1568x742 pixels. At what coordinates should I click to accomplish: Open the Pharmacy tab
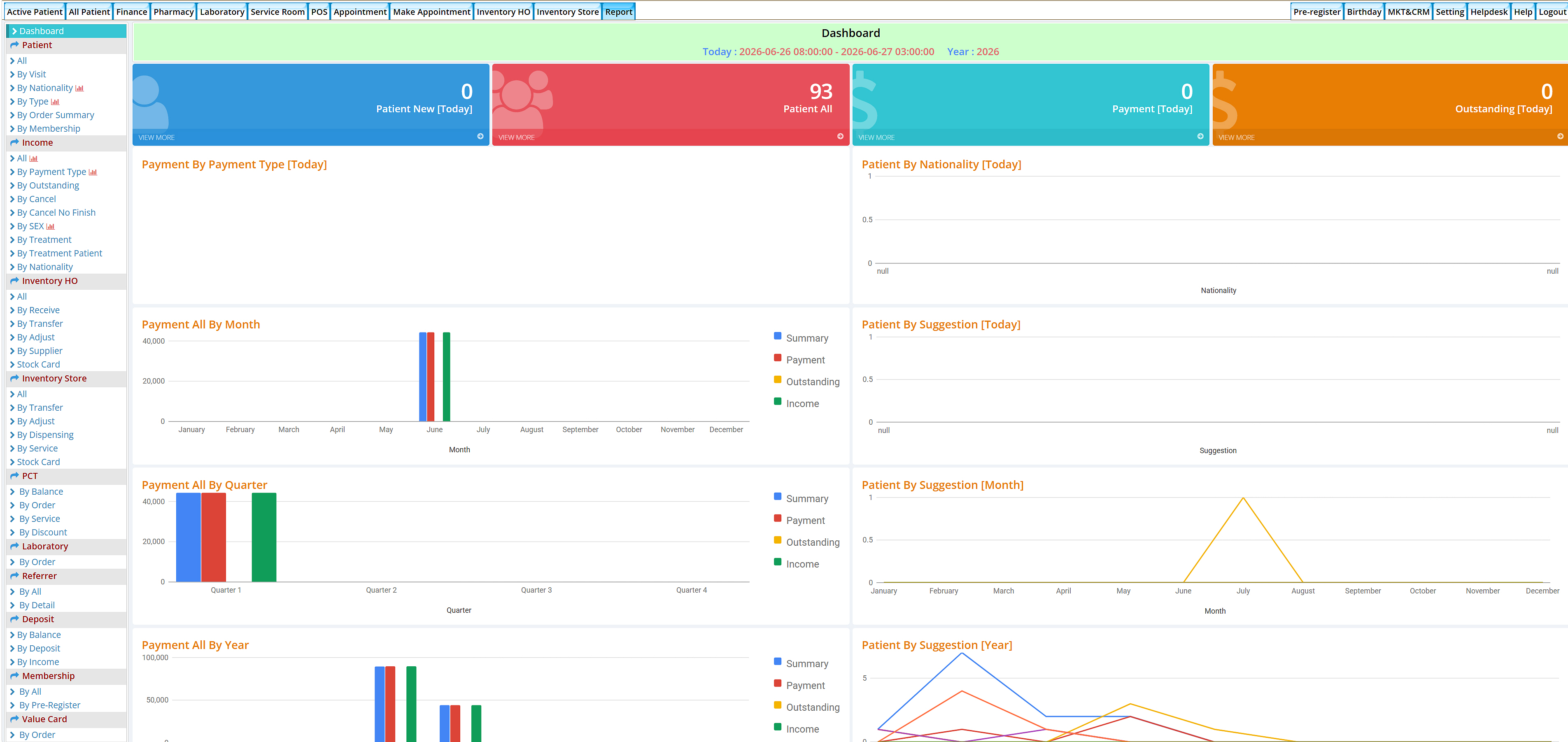point(173,12)
